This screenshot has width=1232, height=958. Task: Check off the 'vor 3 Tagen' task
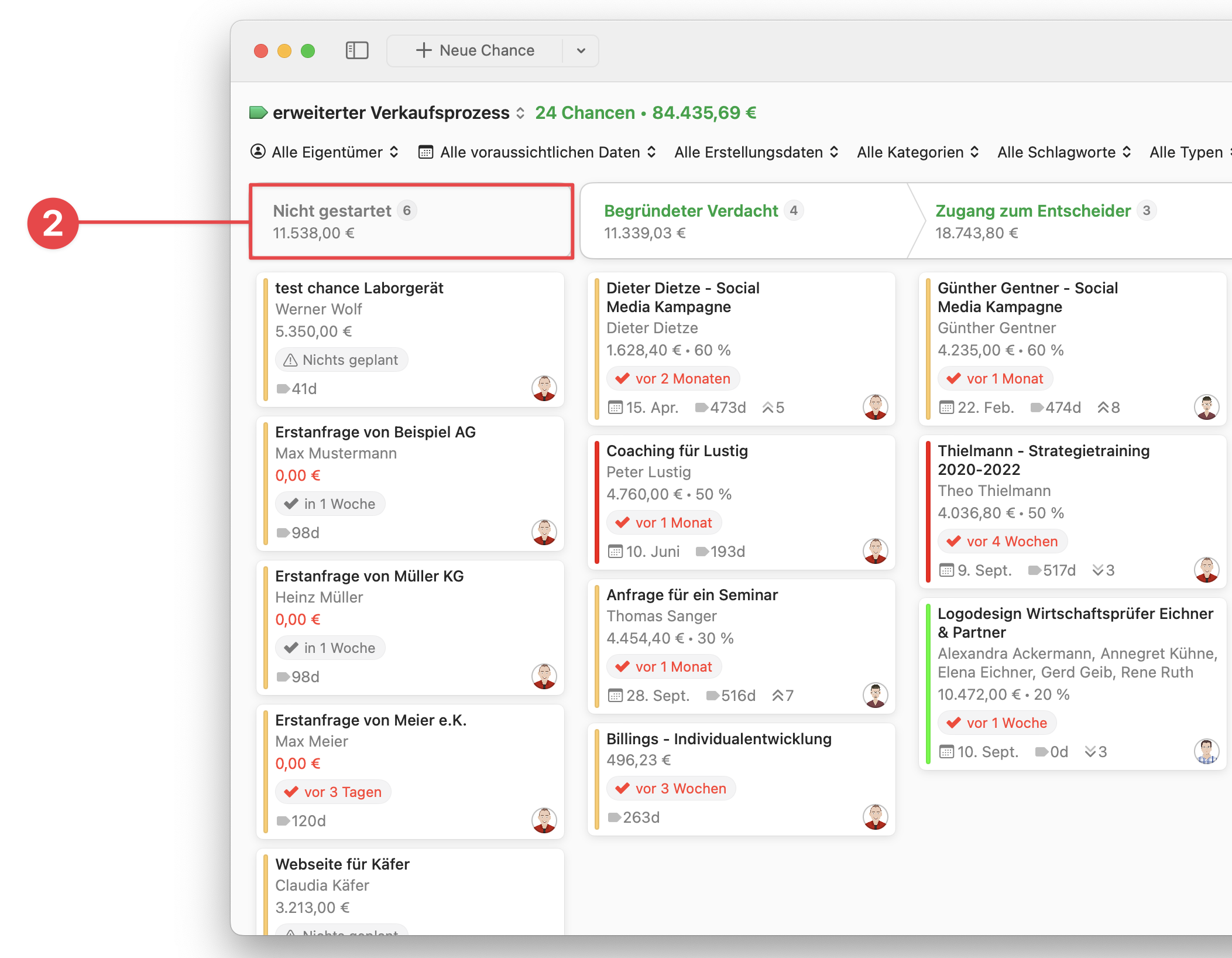click(x=291, y=792)
